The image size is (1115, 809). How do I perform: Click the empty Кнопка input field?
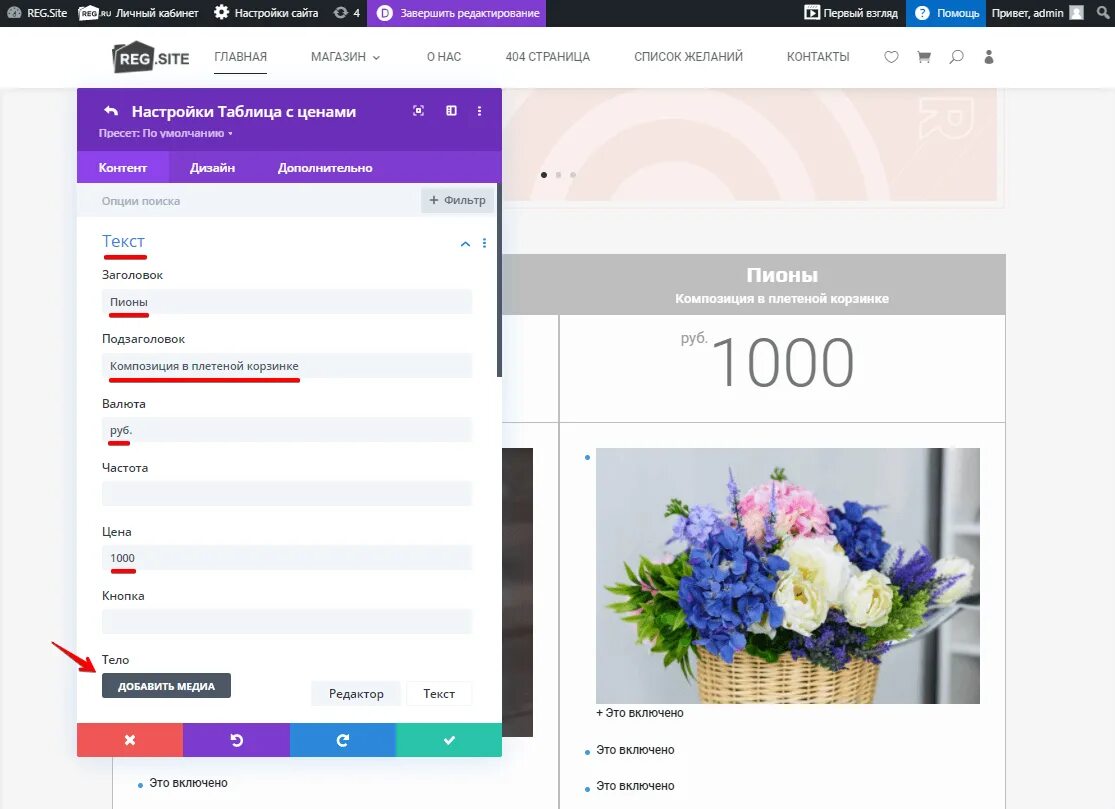(287, 622)
